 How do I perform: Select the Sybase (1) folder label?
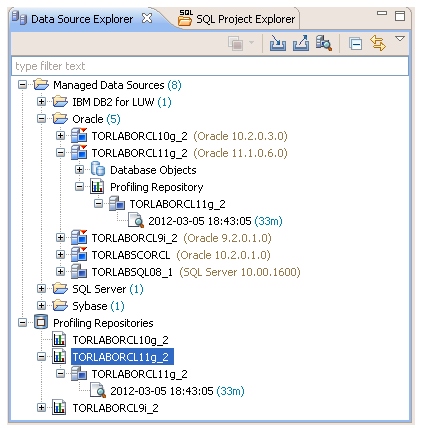[98, 306]
